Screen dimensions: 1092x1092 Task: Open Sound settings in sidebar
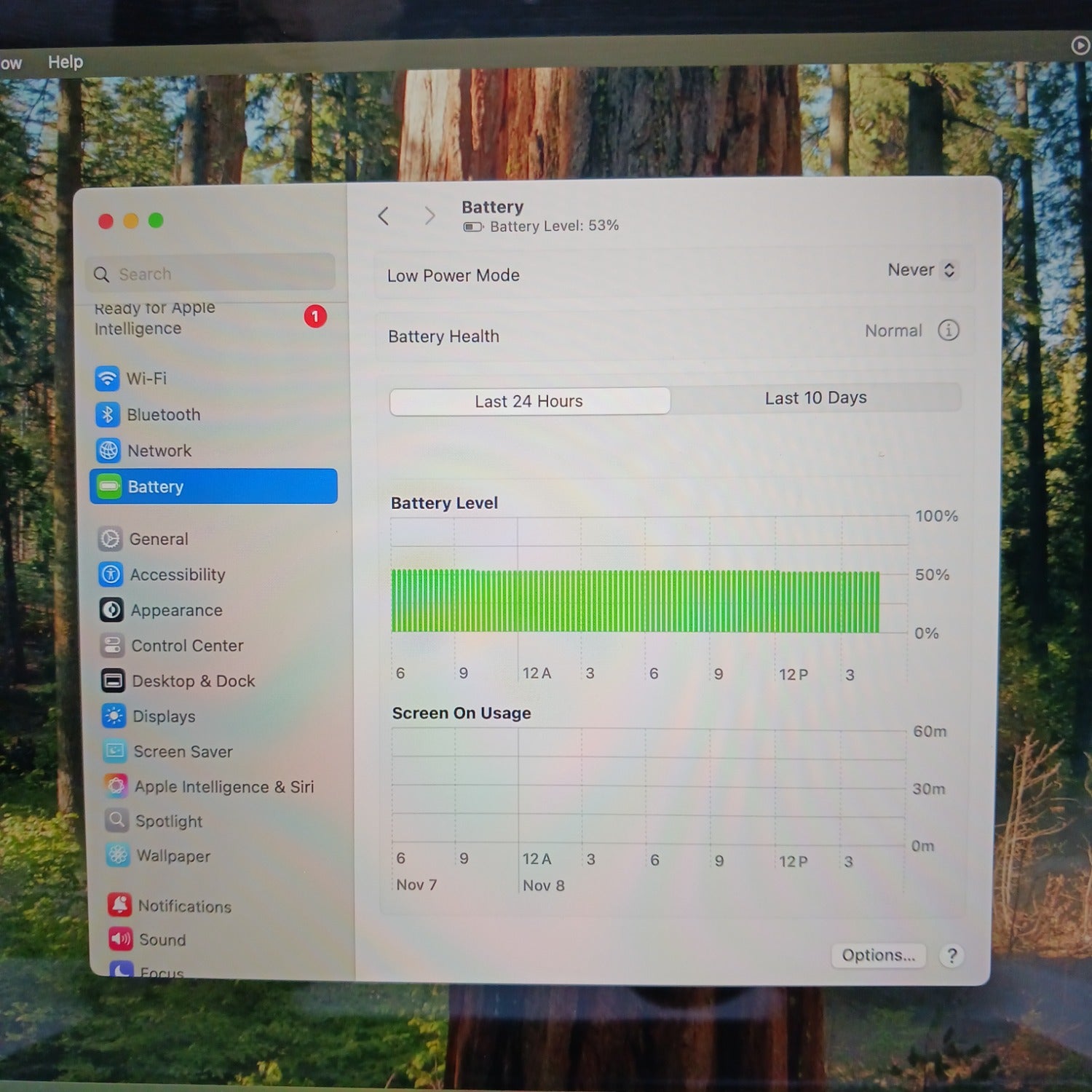[x=162, y=940]
